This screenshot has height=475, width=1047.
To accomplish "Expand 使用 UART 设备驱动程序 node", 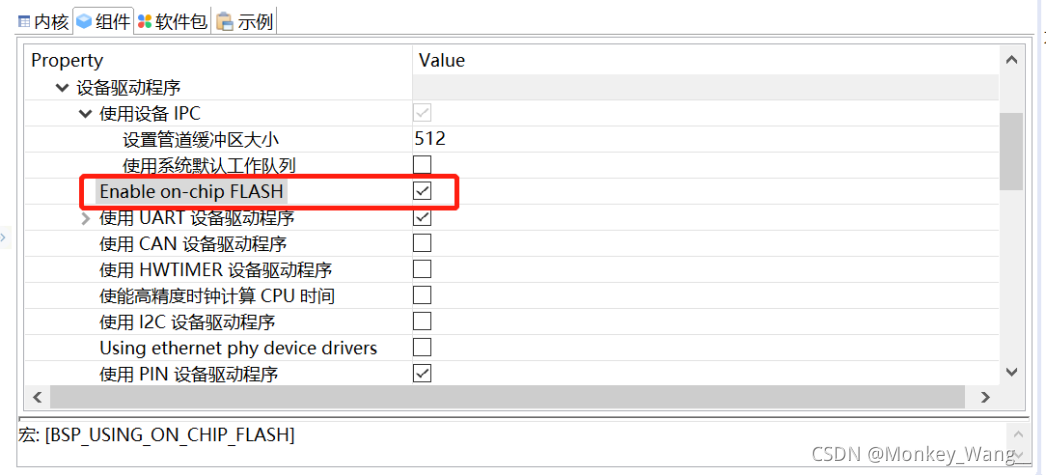I will coord(85,218).
